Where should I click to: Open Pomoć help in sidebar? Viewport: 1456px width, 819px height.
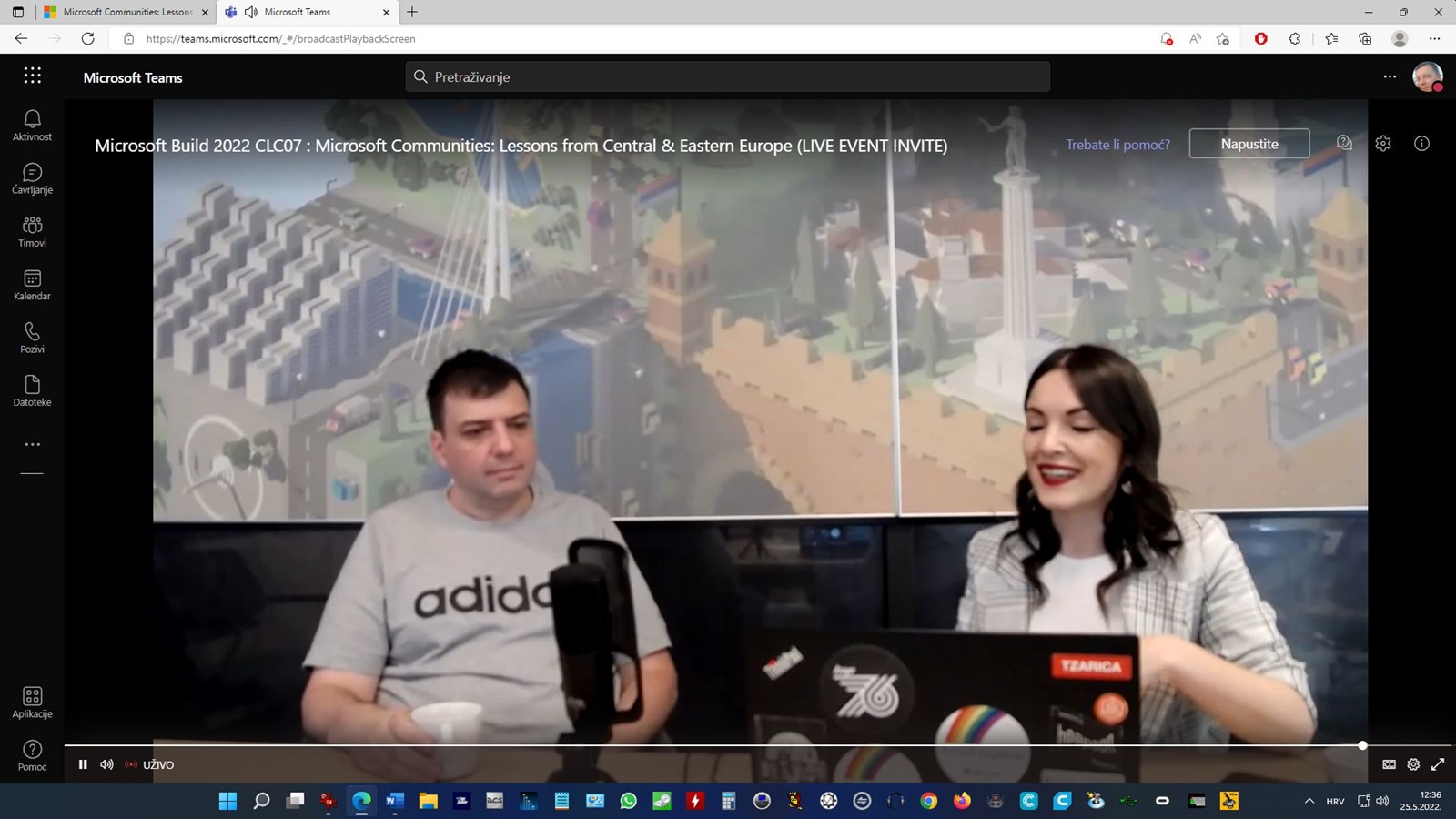pyautogui.click(x=32, y=756)
